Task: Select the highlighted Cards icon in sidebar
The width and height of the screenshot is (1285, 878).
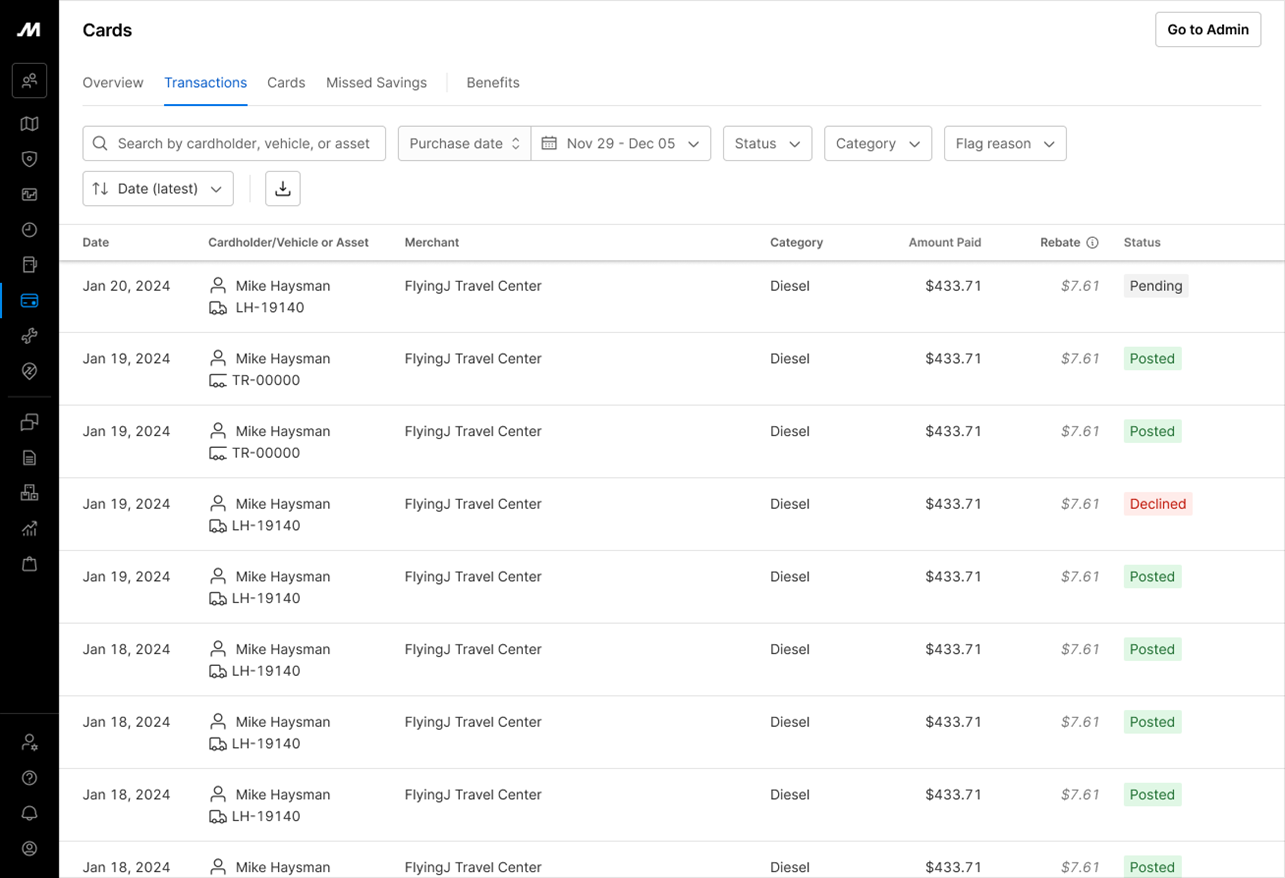Action: point(29,300)
